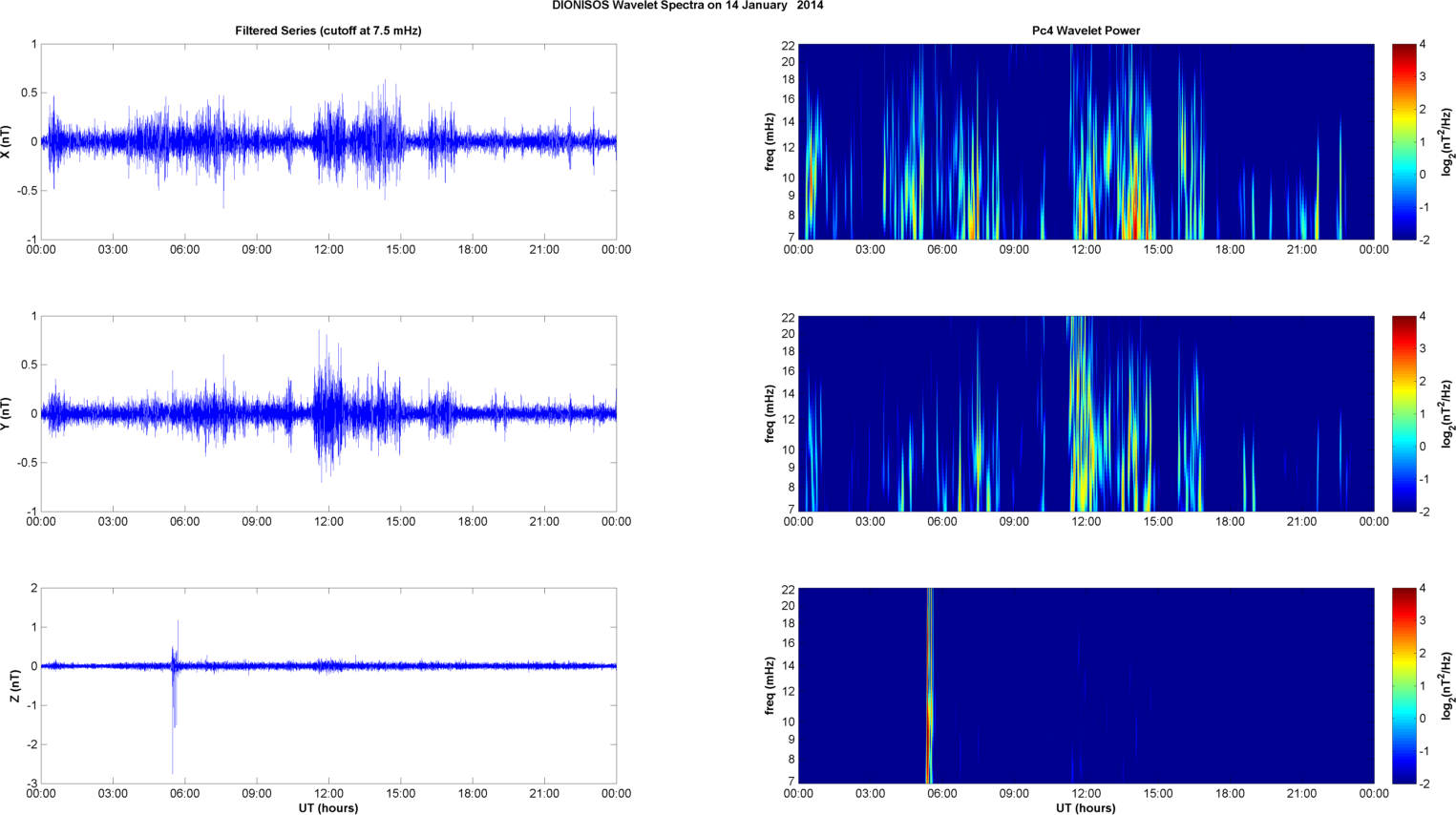1456x815 pixels.
Task: Click the 'Z (nT)' axis label
Action: pos(14,685)
